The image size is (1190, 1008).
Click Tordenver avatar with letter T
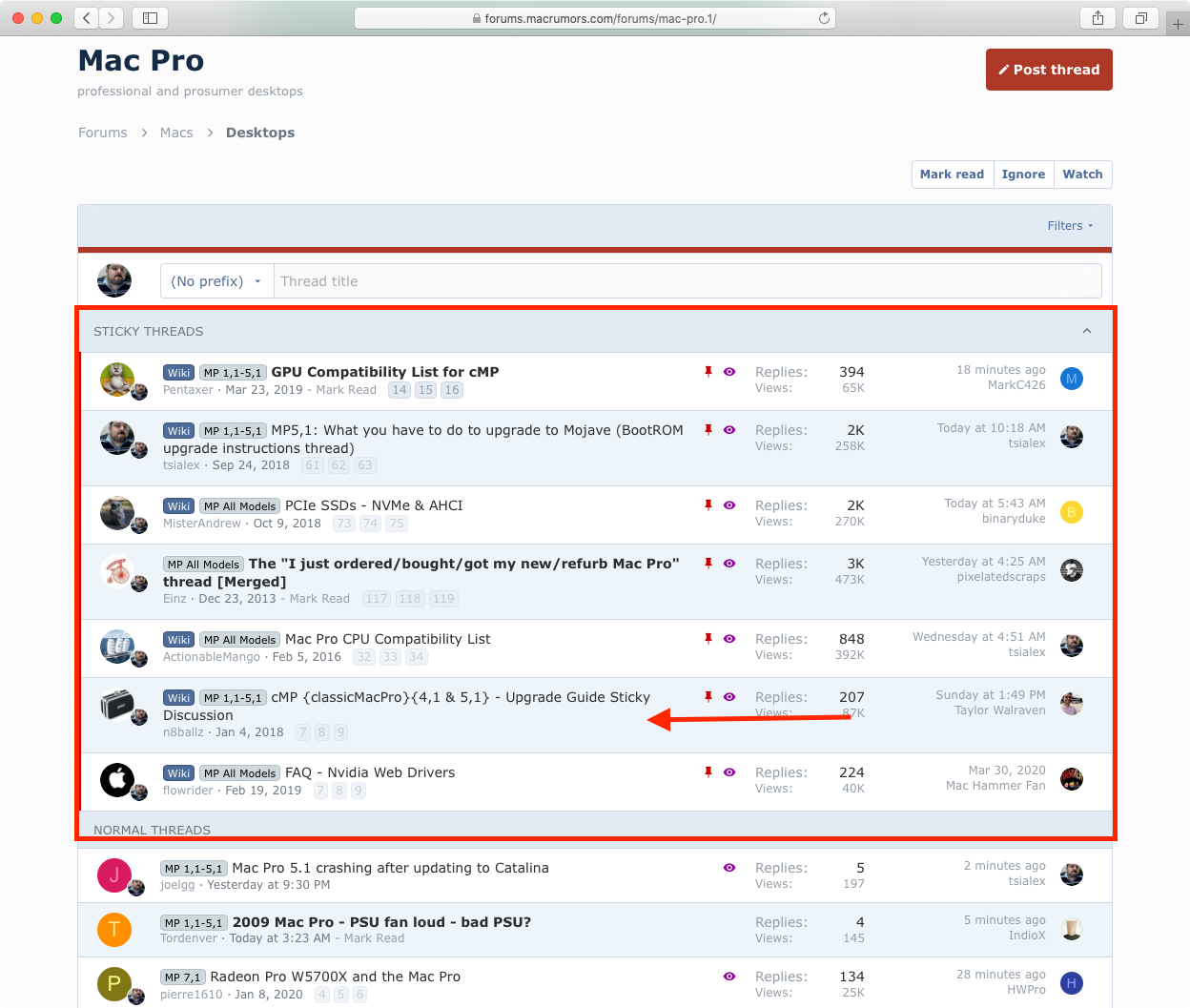coord(114,929)
